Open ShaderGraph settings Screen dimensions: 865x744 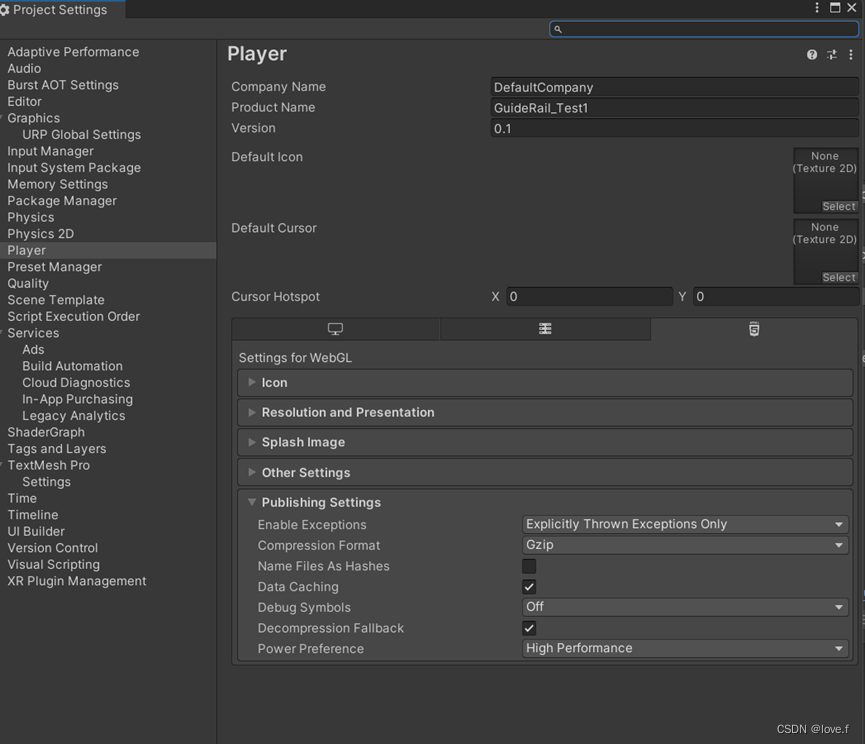(x=46, y=432)
